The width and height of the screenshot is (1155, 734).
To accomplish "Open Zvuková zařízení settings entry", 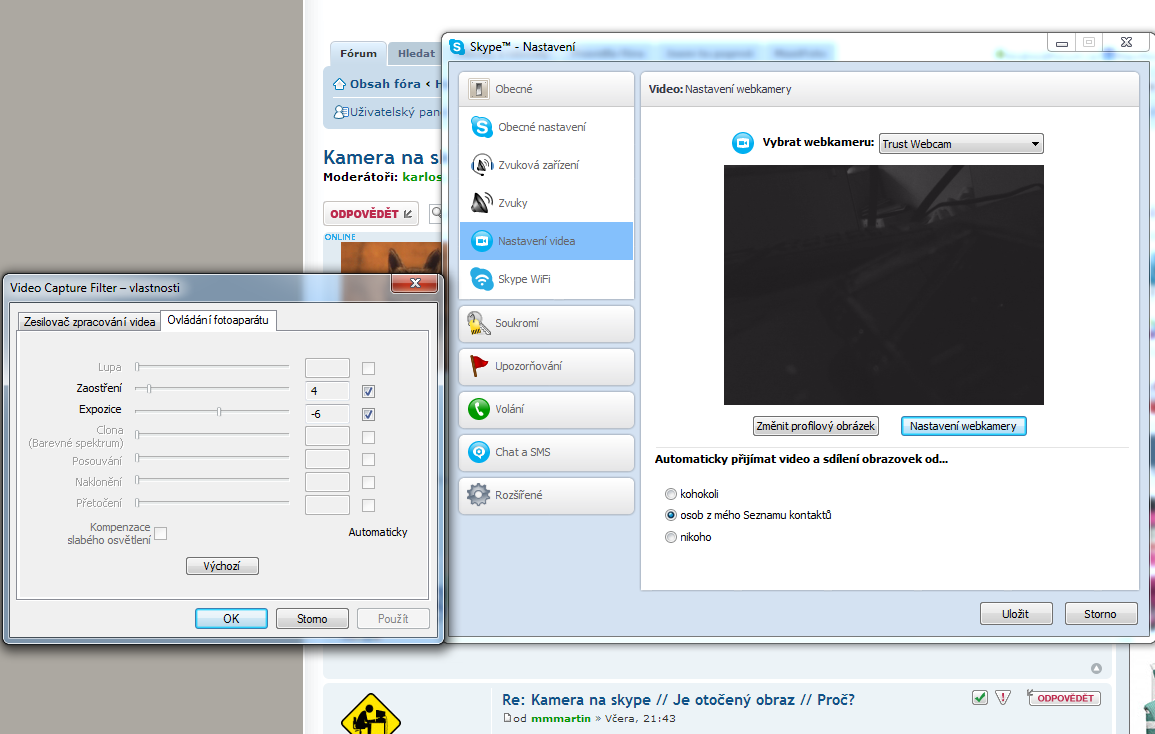I will (x=547, y=165).
